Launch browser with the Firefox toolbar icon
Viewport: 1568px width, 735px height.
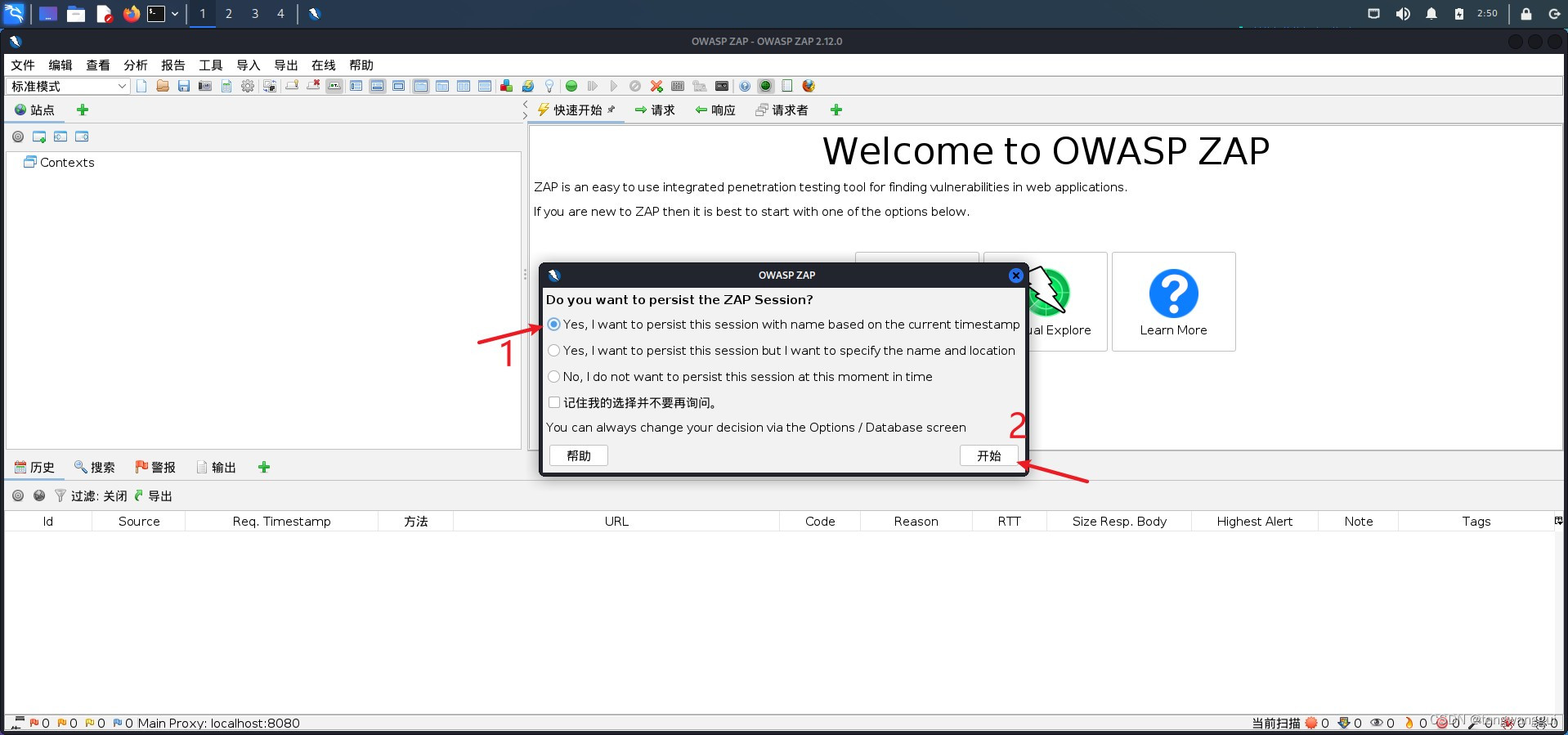click(809, 86)
